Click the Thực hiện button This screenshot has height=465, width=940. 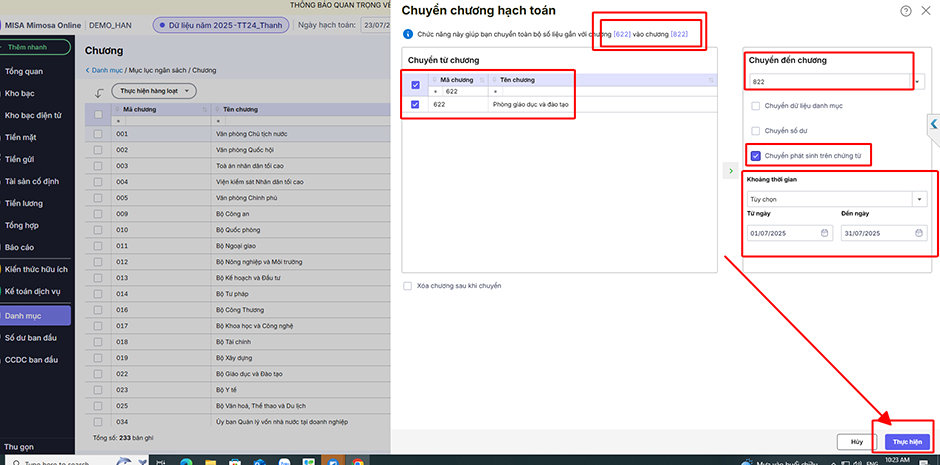908,441
